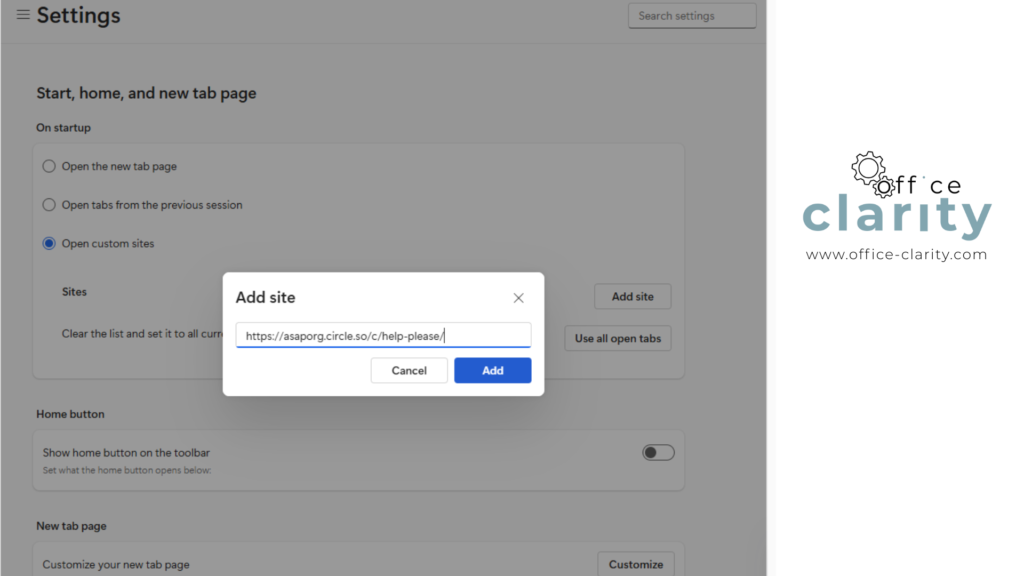This screenshot has width=1024, height=576.
Task: Choose 'Open tabs from the previous session'
Action: (x=49, y=205)
